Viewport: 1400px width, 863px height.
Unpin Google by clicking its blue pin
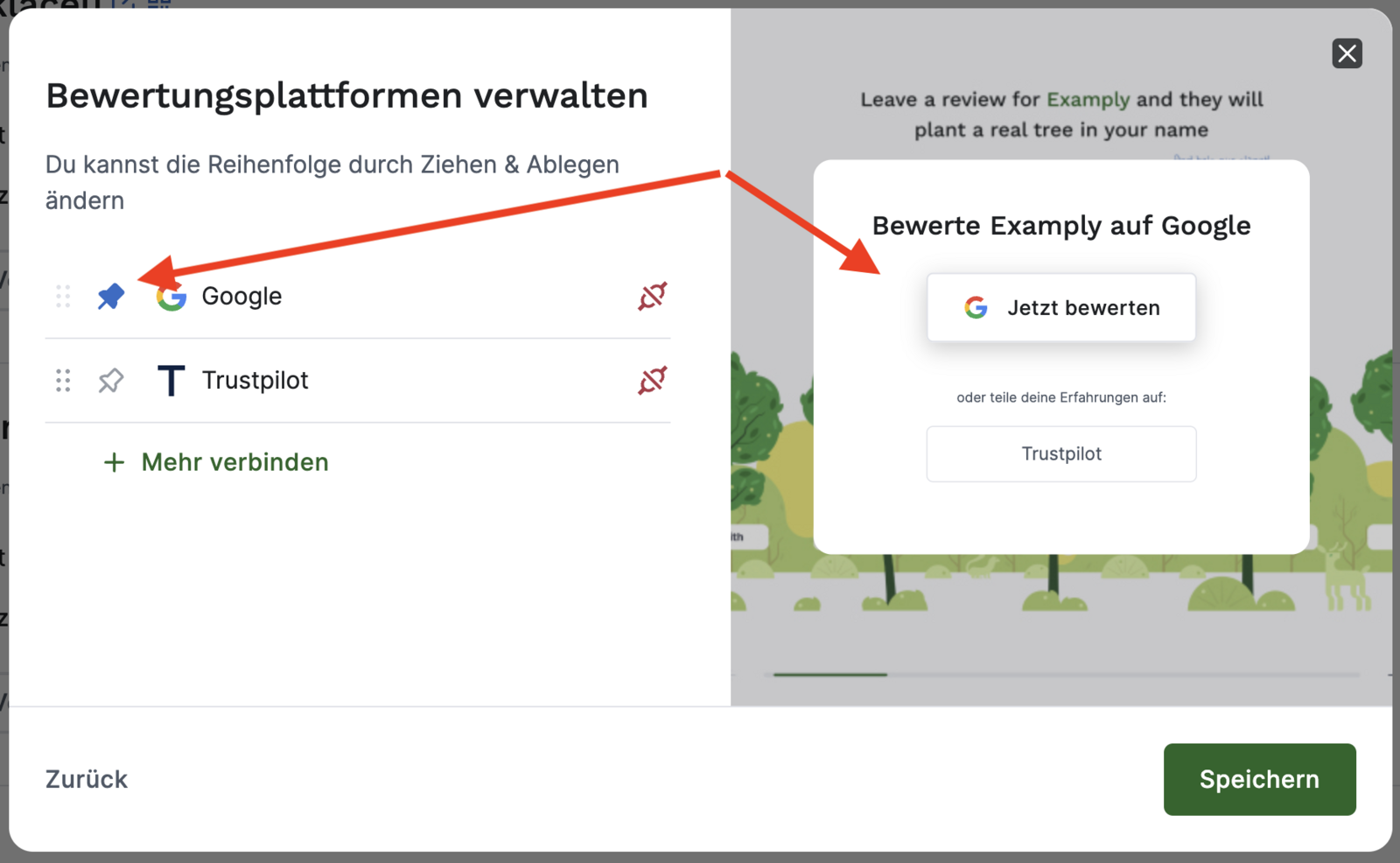tap(111, 297)
